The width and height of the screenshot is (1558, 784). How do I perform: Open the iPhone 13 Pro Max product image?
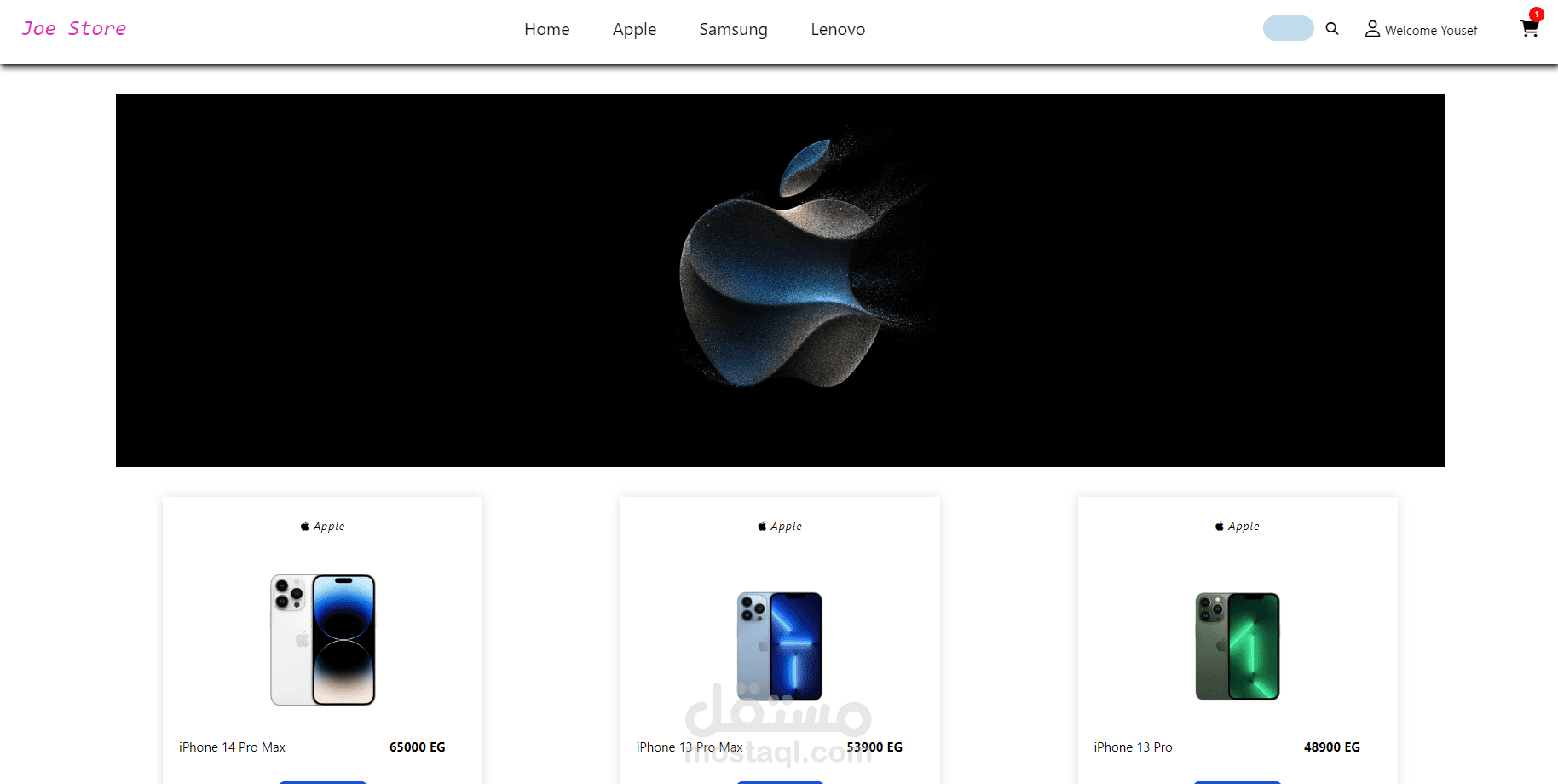tap(780, 646)
